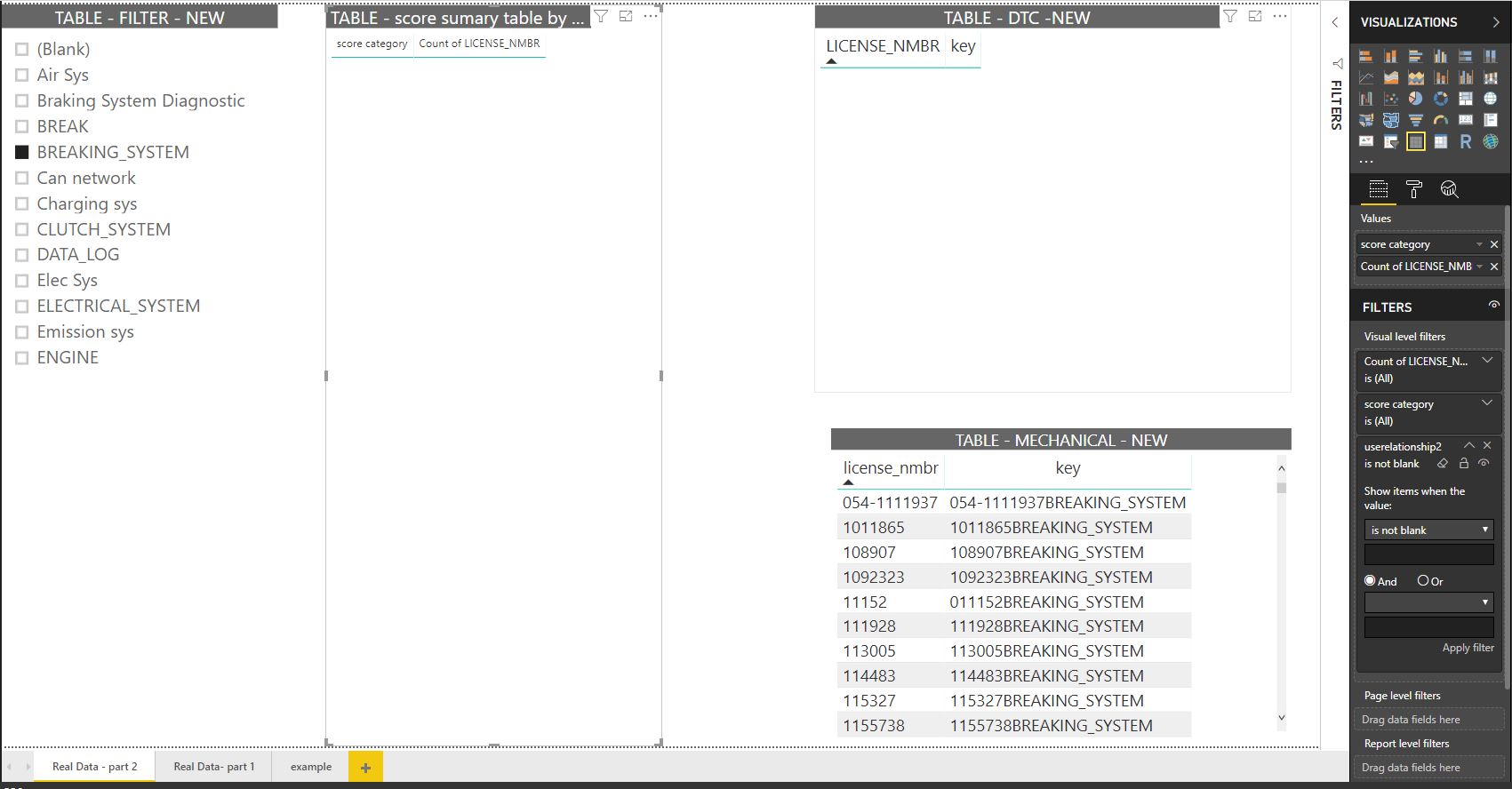Viewport: 1512px width, 789px height.
Task: Open the 'is not blank' condition dropdown
Action: click(1429, 530)
